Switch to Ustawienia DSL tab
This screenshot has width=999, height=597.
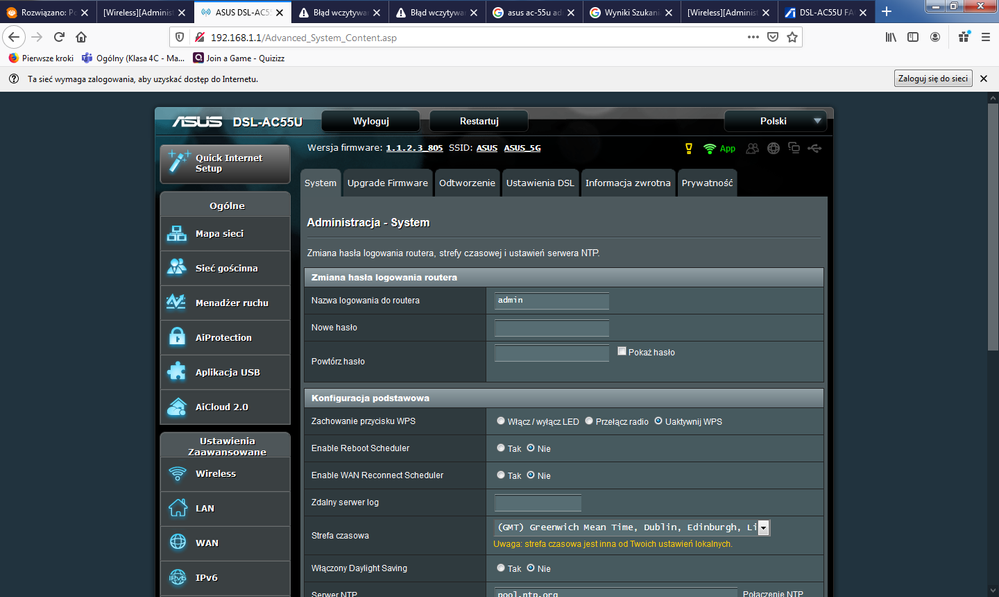click(x=540, y=183)
